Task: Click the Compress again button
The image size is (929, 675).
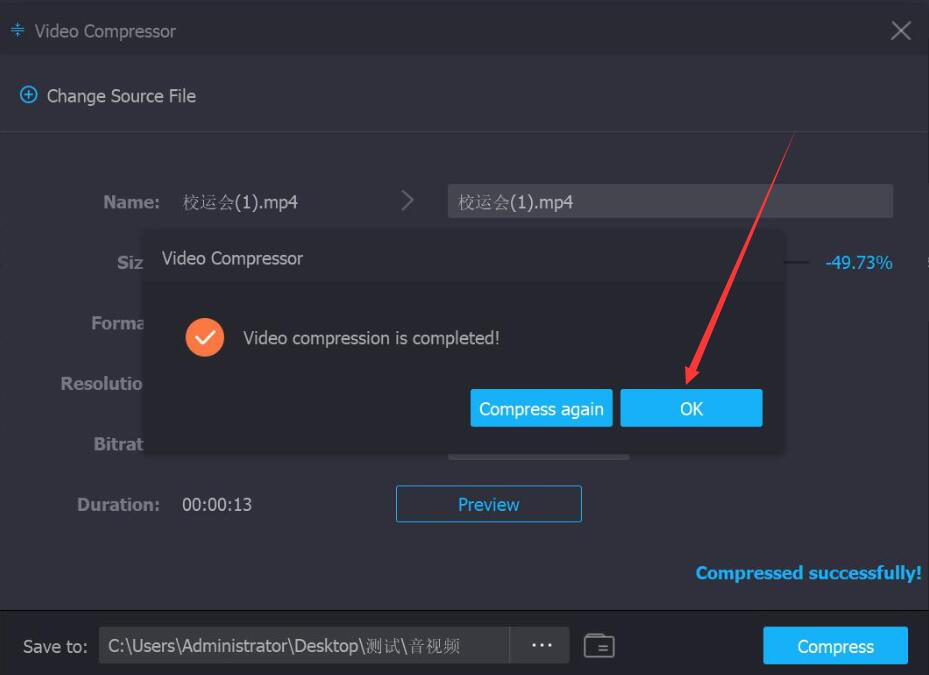Action: (x=541, y=408)
